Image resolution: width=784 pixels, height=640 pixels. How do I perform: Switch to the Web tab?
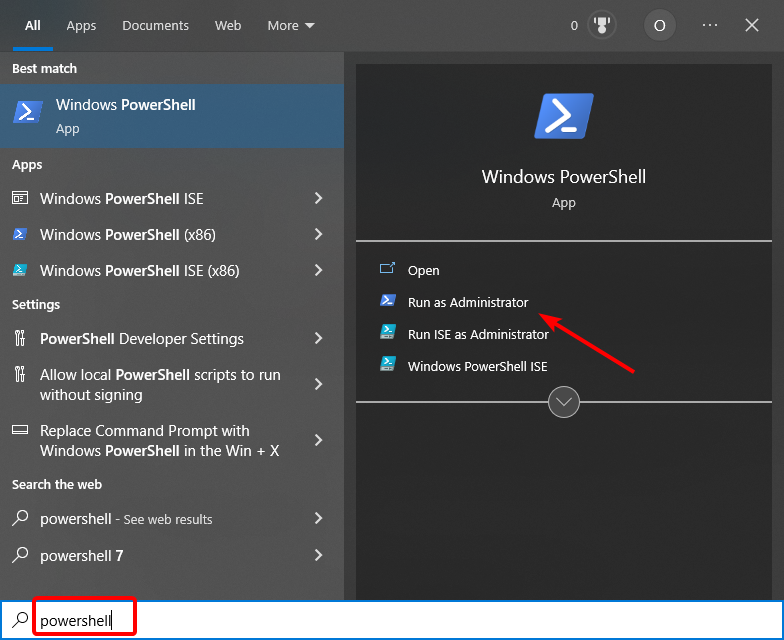click(228, 25)
